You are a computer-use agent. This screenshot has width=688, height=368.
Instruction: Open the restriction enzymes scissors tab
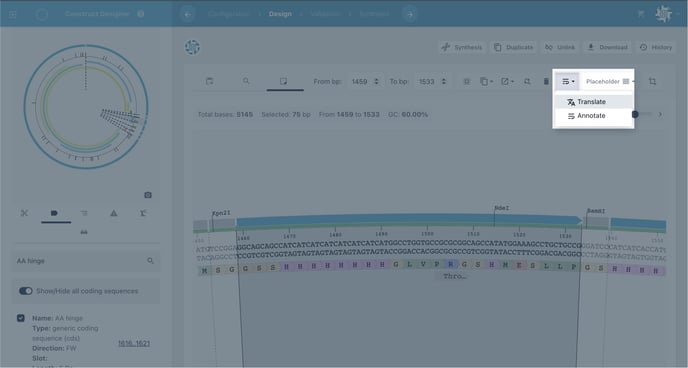pyautogui.click(x=24, y=213)
